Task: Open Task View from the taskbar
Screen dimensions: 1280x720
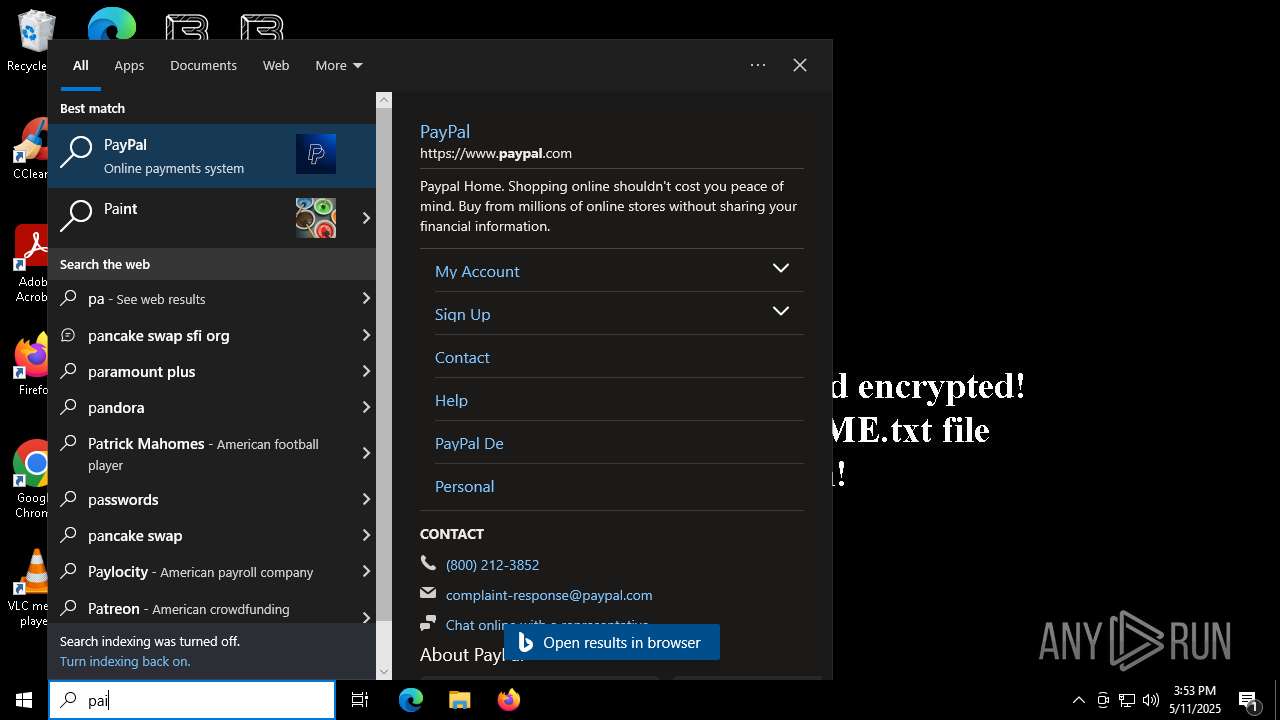Action: [x=360, y=700]
